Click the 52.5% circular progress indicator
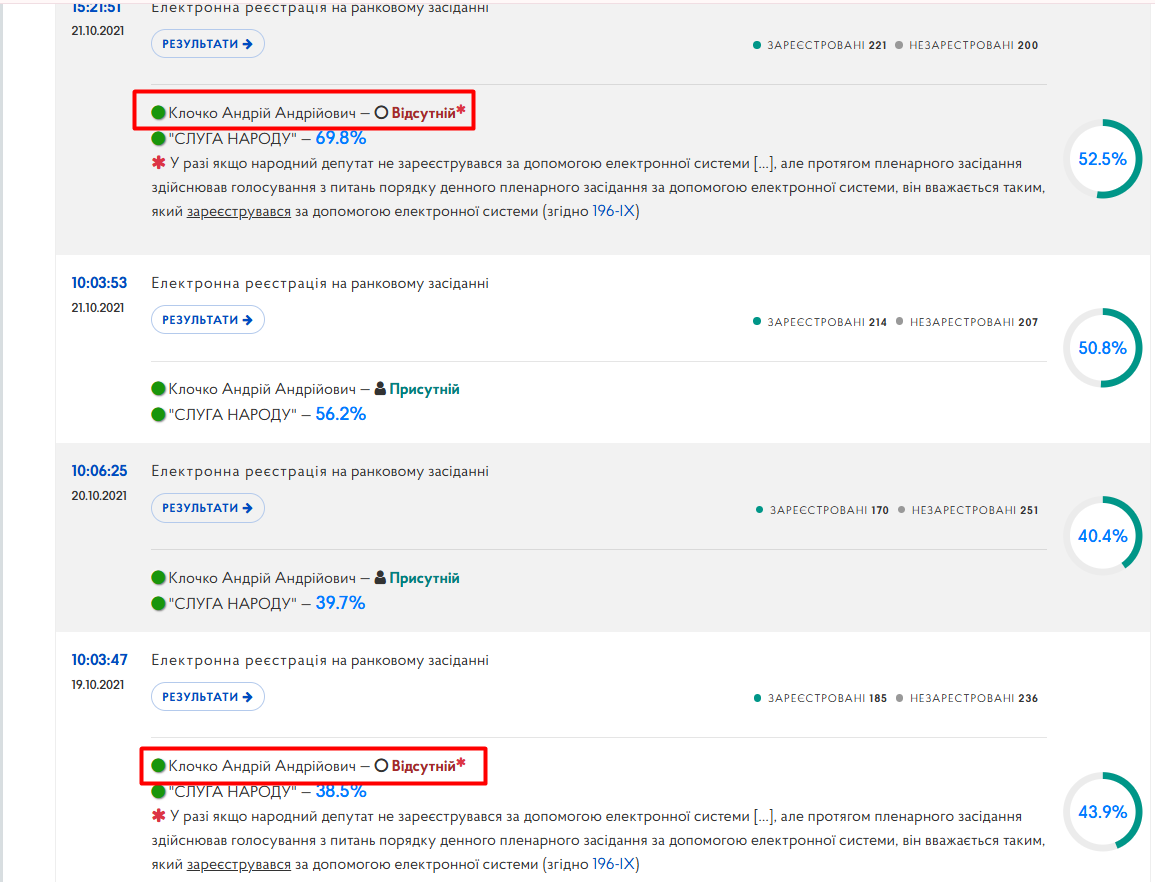Image resolution: width=1155 pixels, height=882 pixels. (1102, 158)
